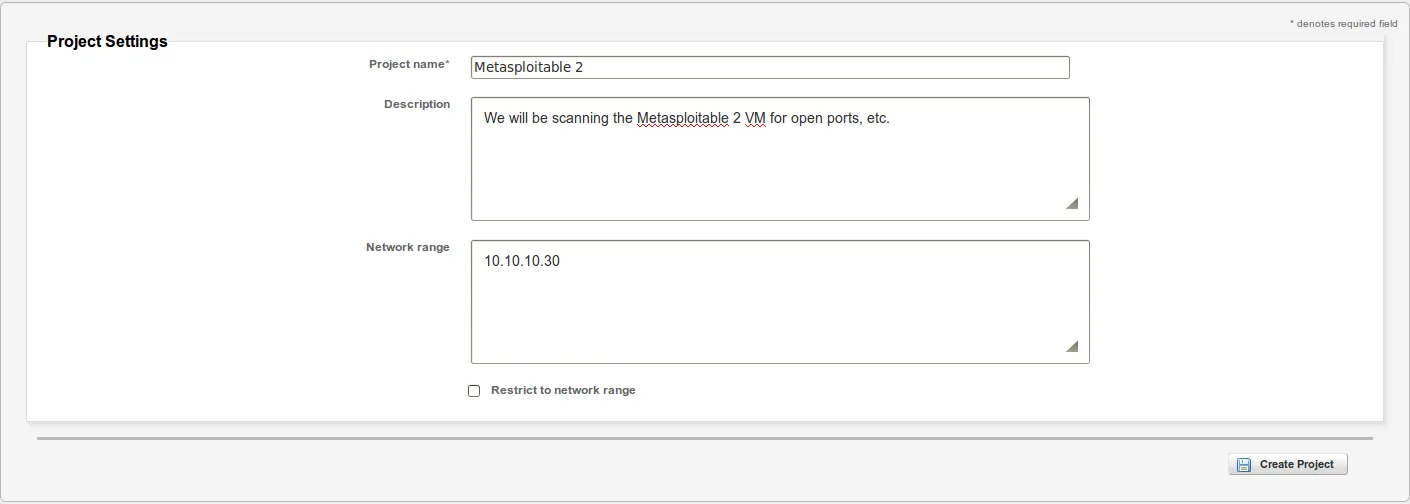The height and width of the screenshot is (504, 1410).
Task: Click the 'Metasploitable 2' text in Project name
Action: pos(528,68)
